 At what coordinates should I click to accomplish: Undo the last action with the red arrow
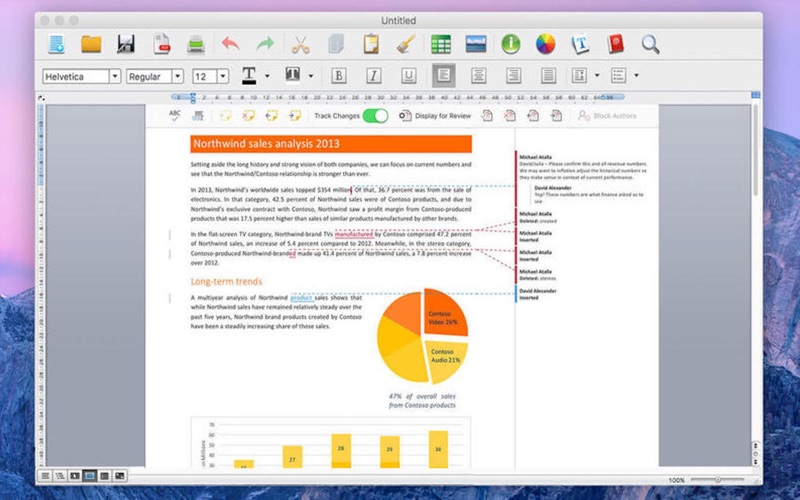point(231,43)
